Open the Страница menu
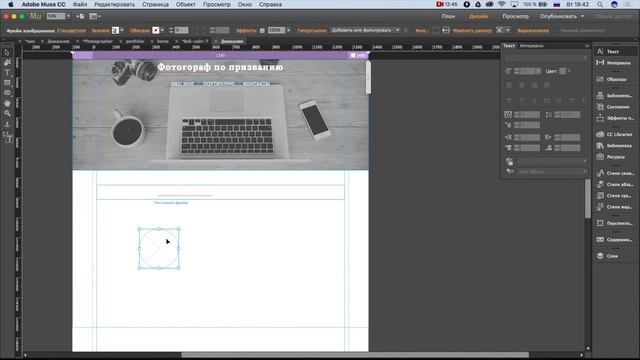Viewport: 640px width, 360px height. [x=156, y=4]
